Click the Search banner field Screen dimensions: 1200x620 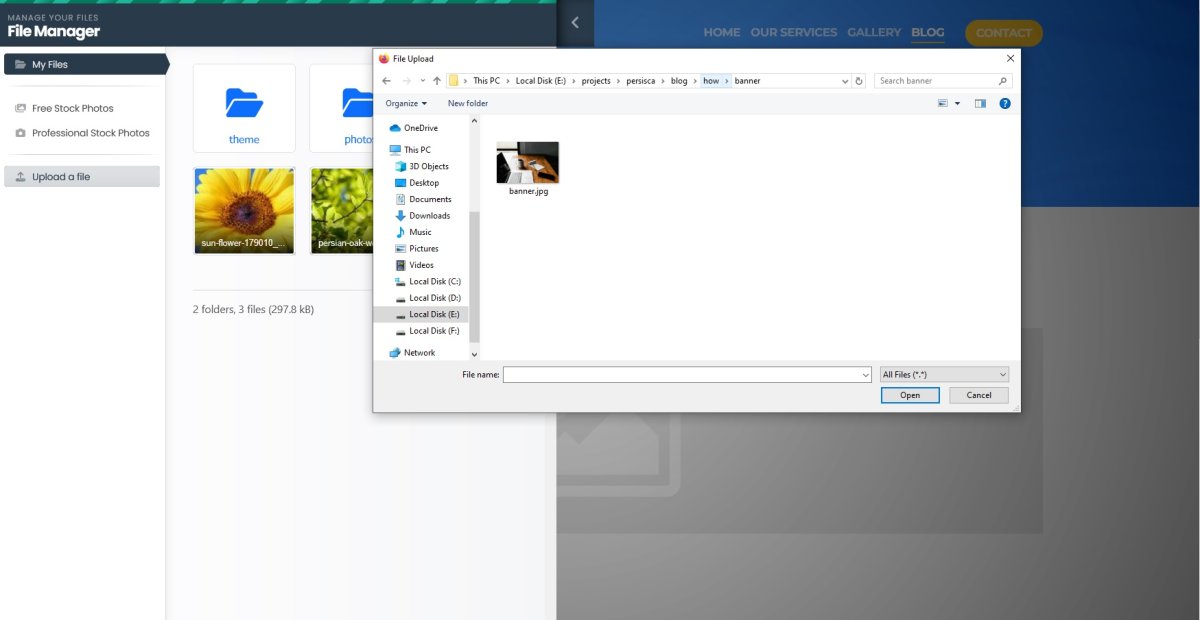click(937, 81)
